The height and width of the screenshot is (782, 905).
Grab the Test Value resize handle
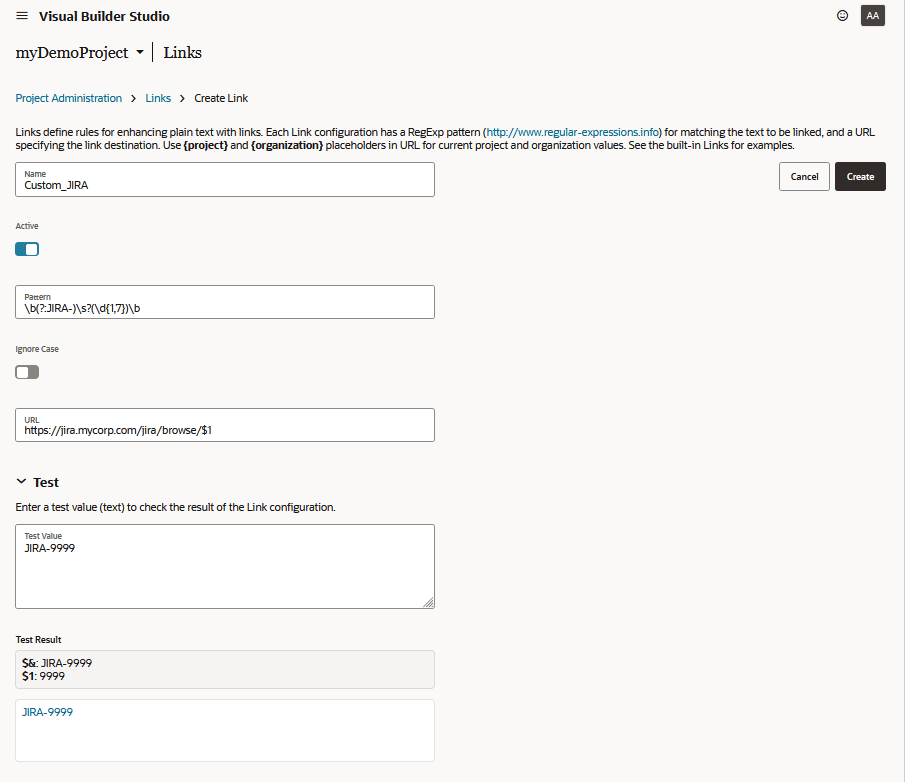tap(428, 602)
